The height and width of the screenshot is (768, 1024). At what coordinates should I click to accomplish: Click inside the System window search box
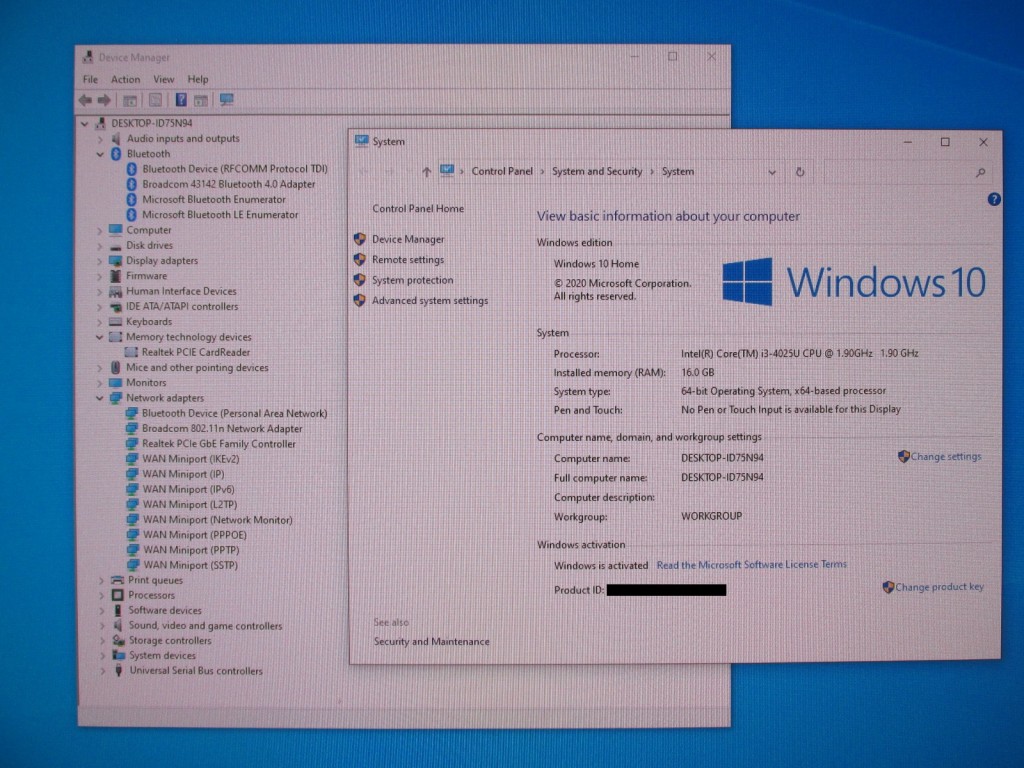pos(906,172)
